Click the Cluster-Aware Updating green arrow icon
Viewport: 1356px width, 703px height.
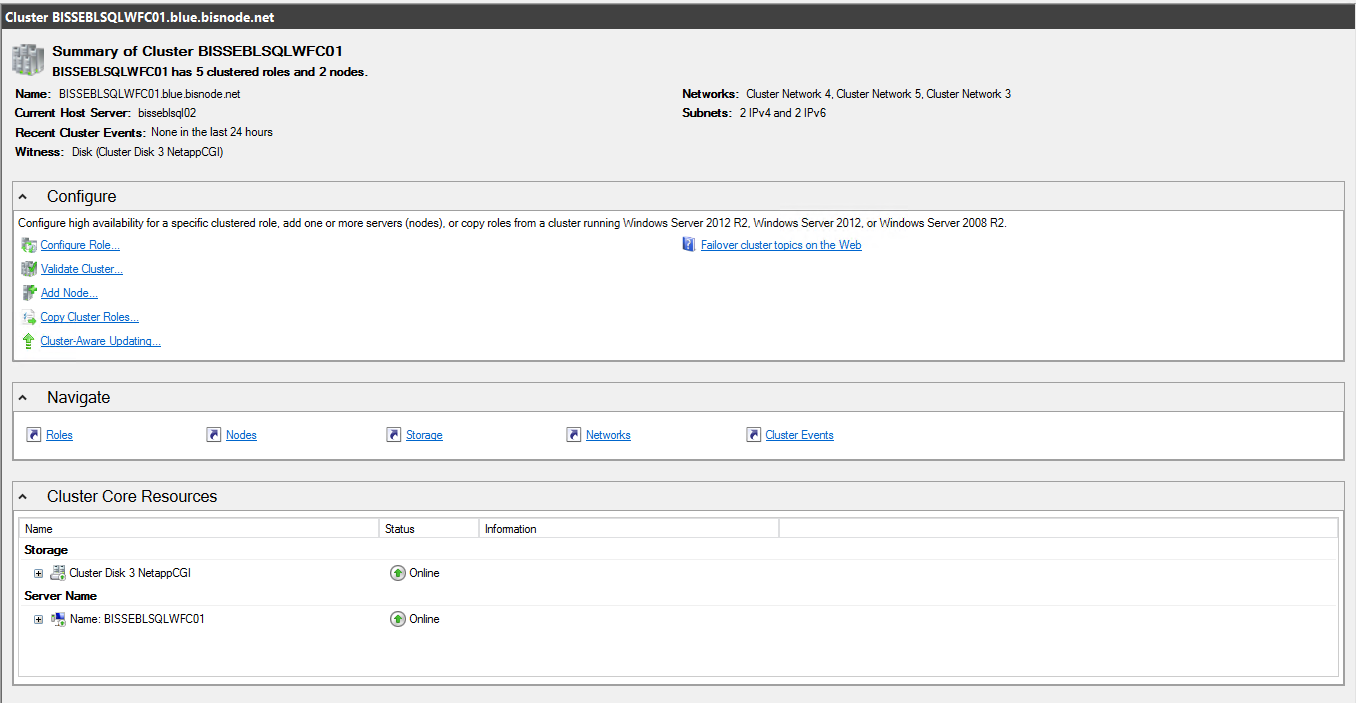click(29, 341)
